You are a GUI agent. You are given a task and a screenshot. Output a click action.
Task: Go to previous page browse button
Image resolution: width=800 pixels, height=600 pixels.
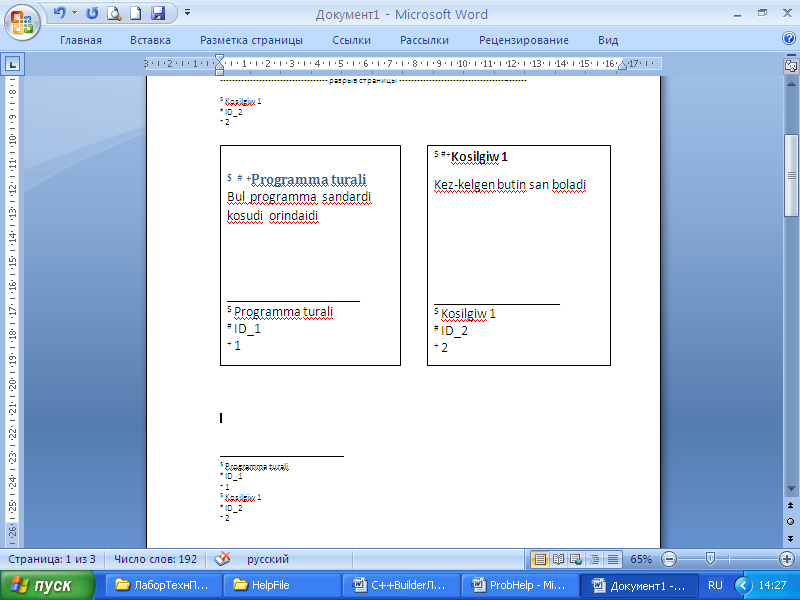tap(791, 505)
